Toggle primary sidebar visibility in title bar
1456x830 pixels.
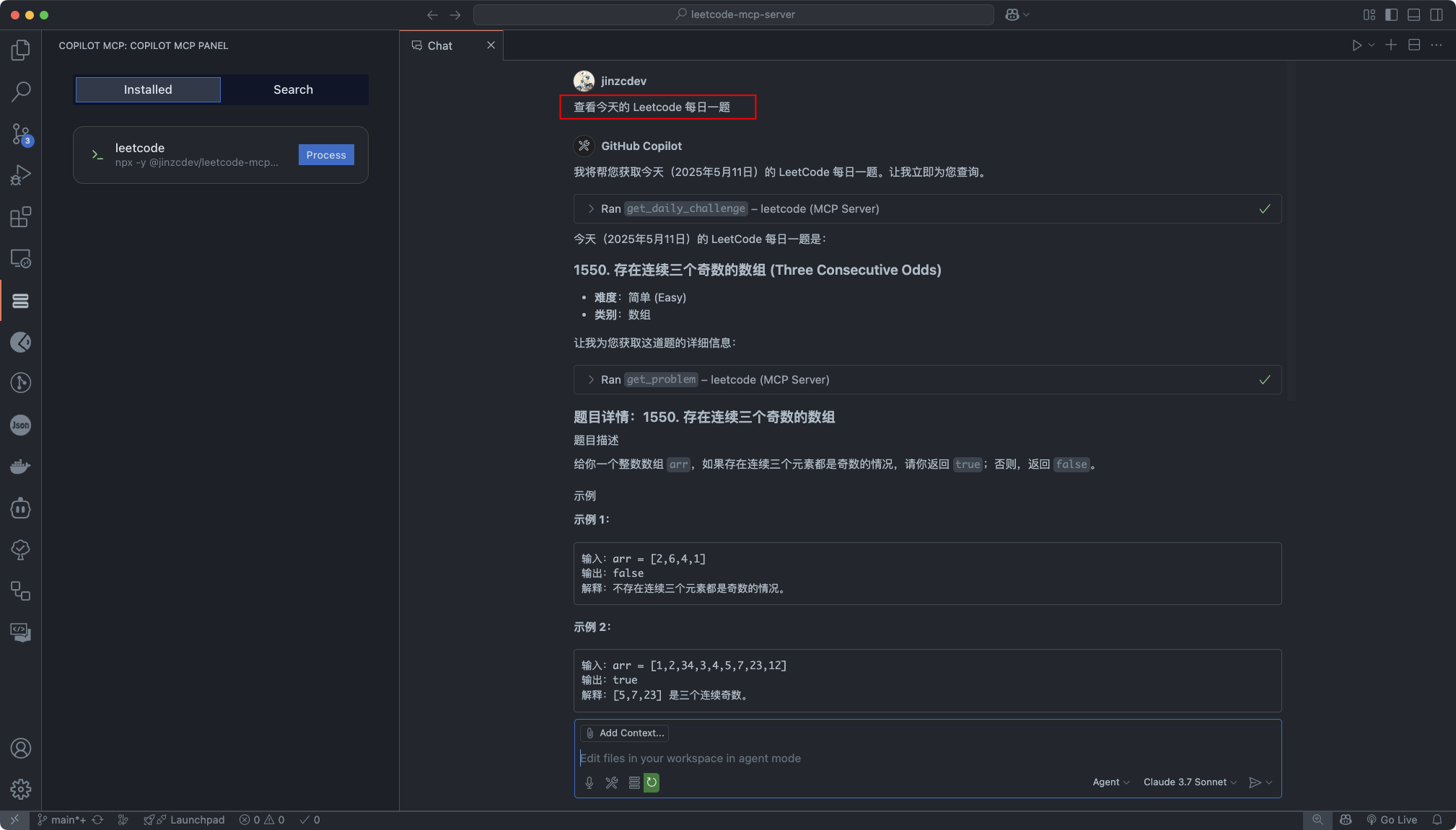tap(1392, 14)
